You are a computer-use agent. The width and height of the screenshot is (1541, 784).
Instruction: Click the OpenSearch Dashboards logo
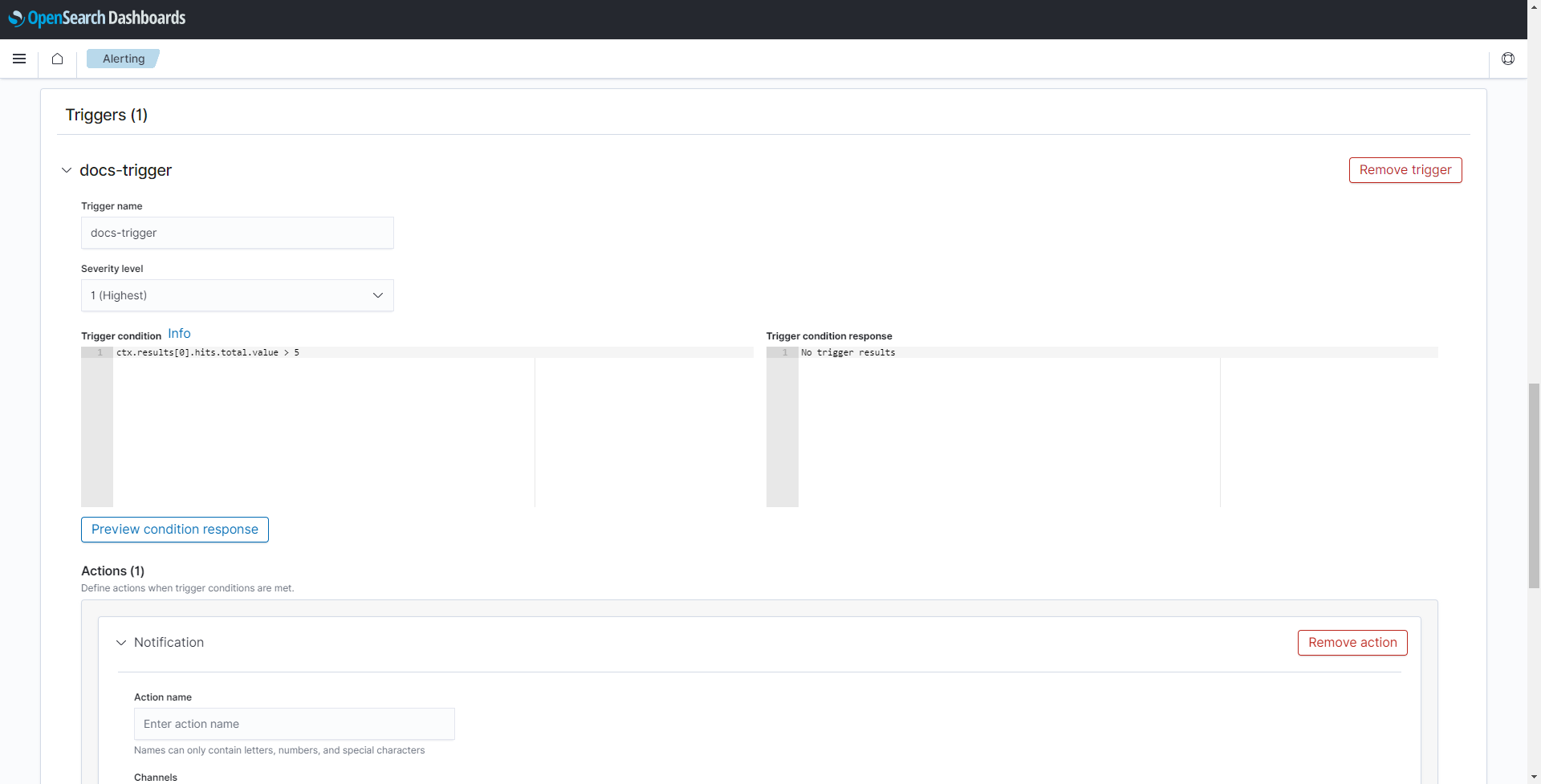click(97, 18)
